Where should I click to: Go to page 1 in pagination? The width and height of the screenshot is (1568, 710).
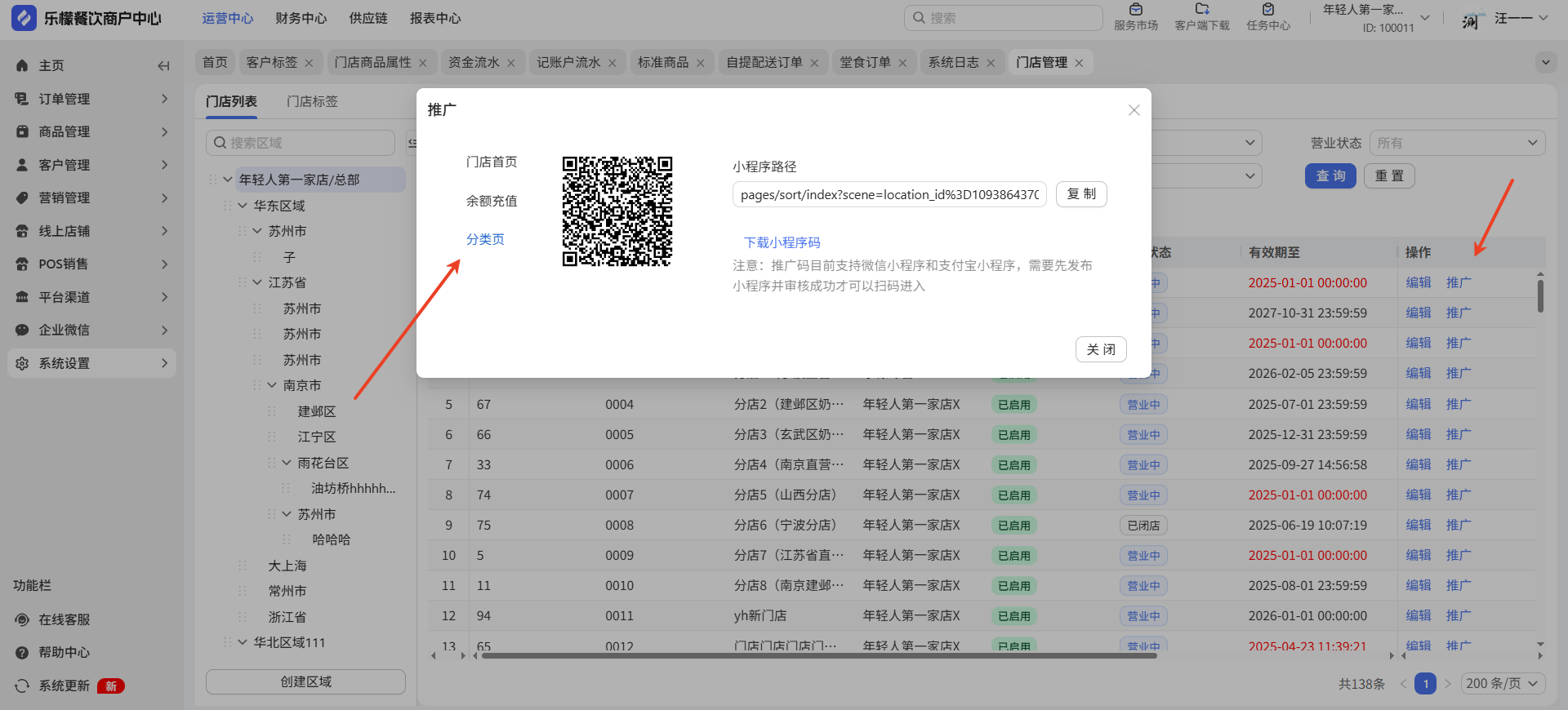[x=1425, y=684]
